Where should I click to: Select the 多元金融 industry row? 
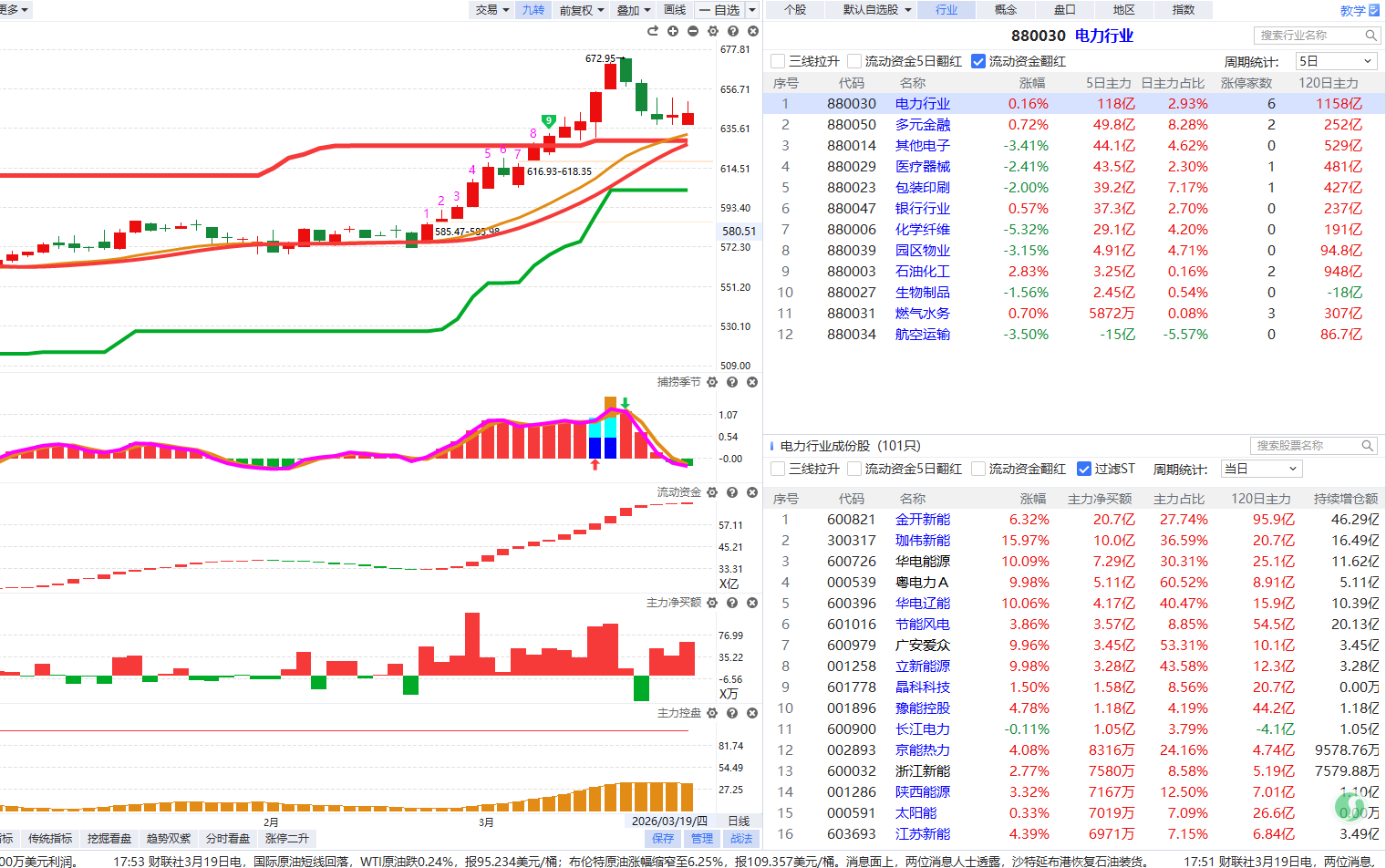[x=922, y=125]
